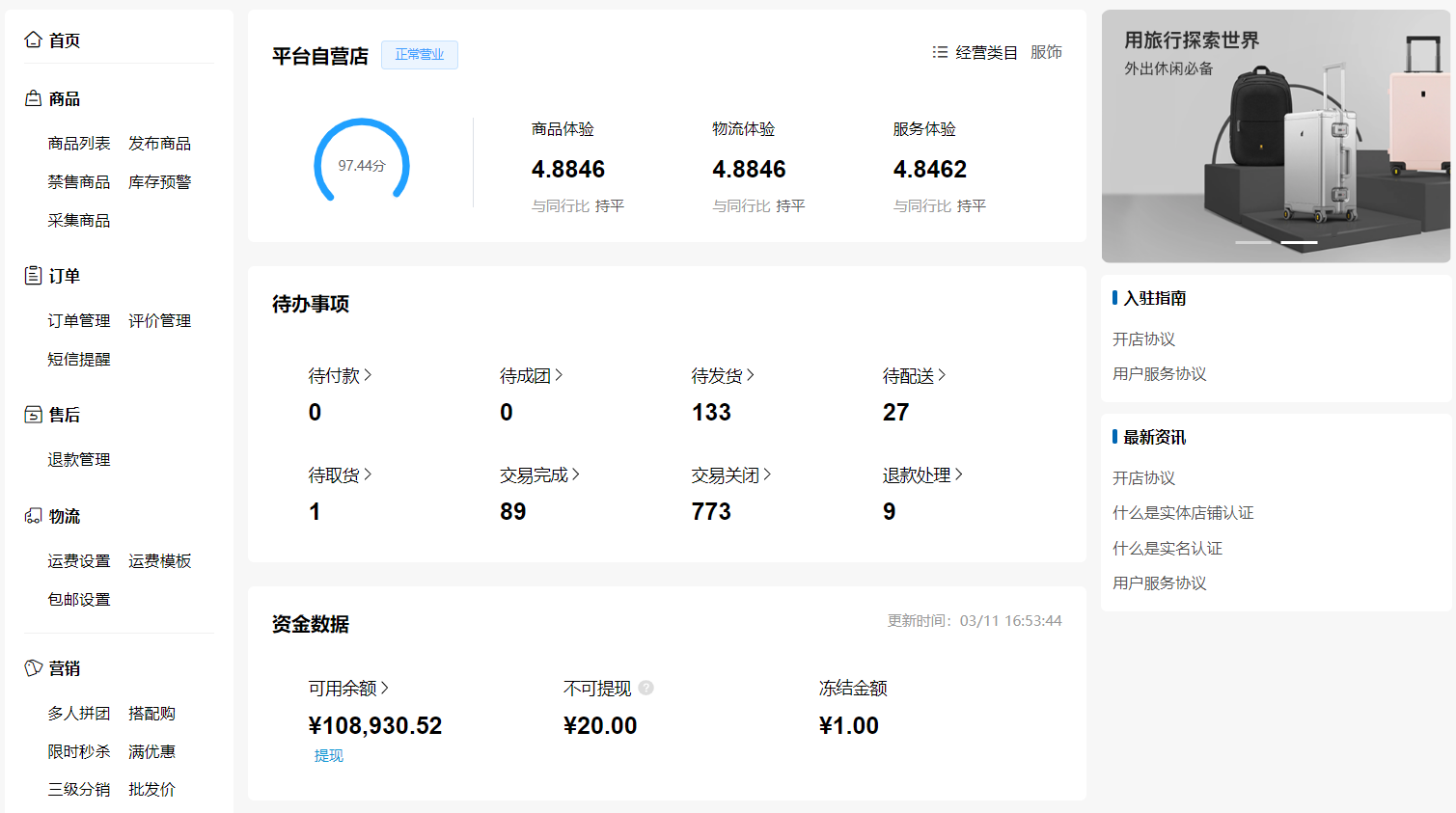Click the 133 pending shipment count

click(x=711, y=413)
